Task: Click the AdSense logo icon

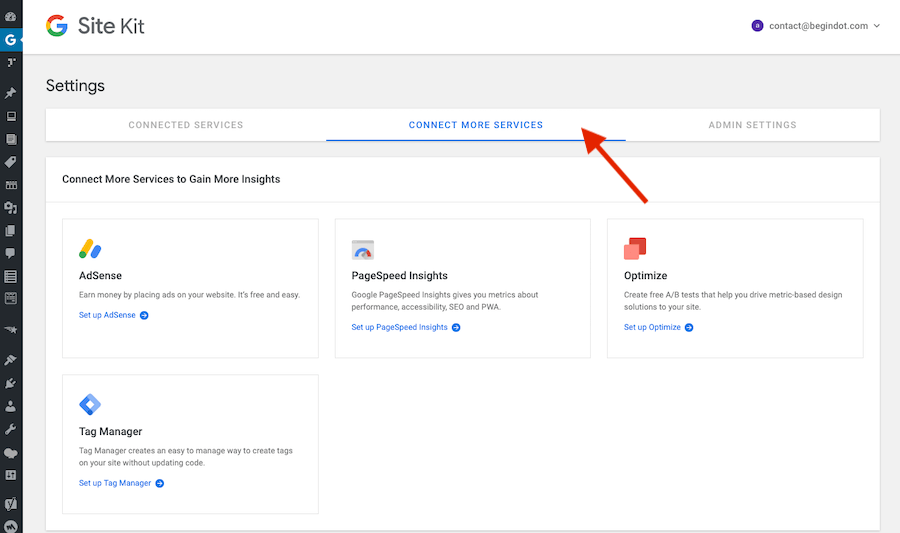Action: tap(90, 248)
